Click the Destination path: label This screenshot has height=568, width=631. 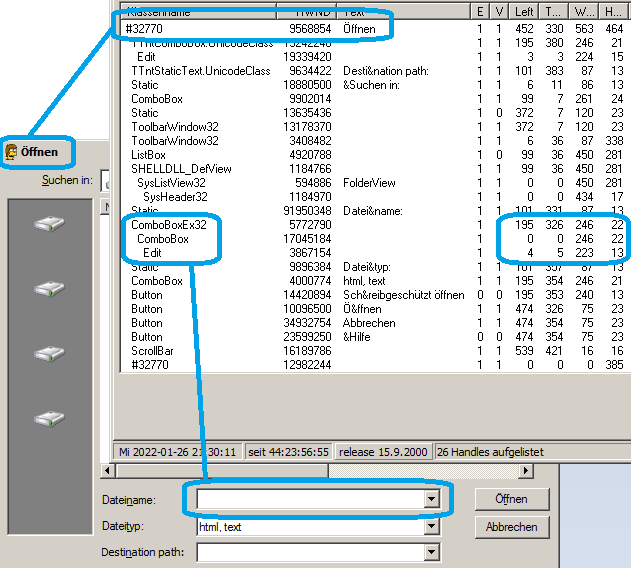[142, 552]
